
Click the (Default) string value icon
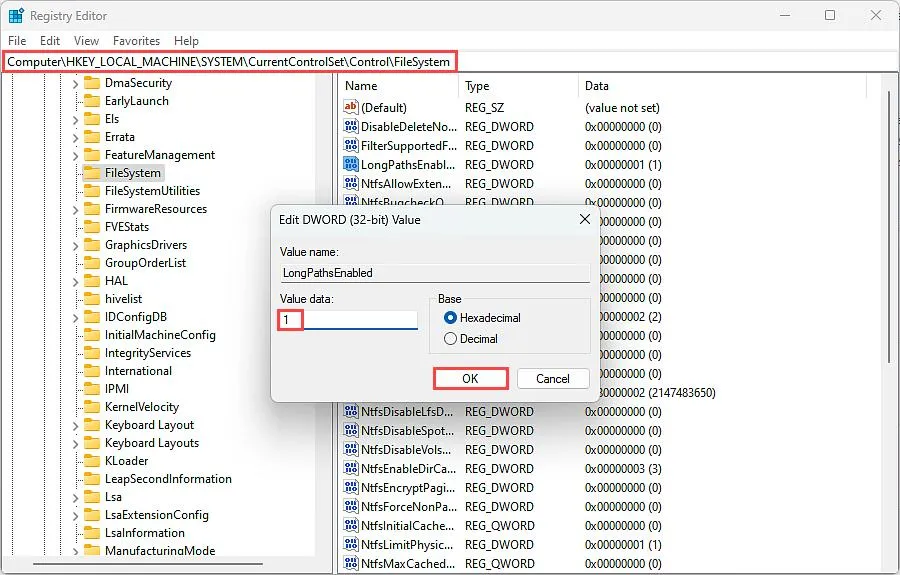[x=350, y=107]
